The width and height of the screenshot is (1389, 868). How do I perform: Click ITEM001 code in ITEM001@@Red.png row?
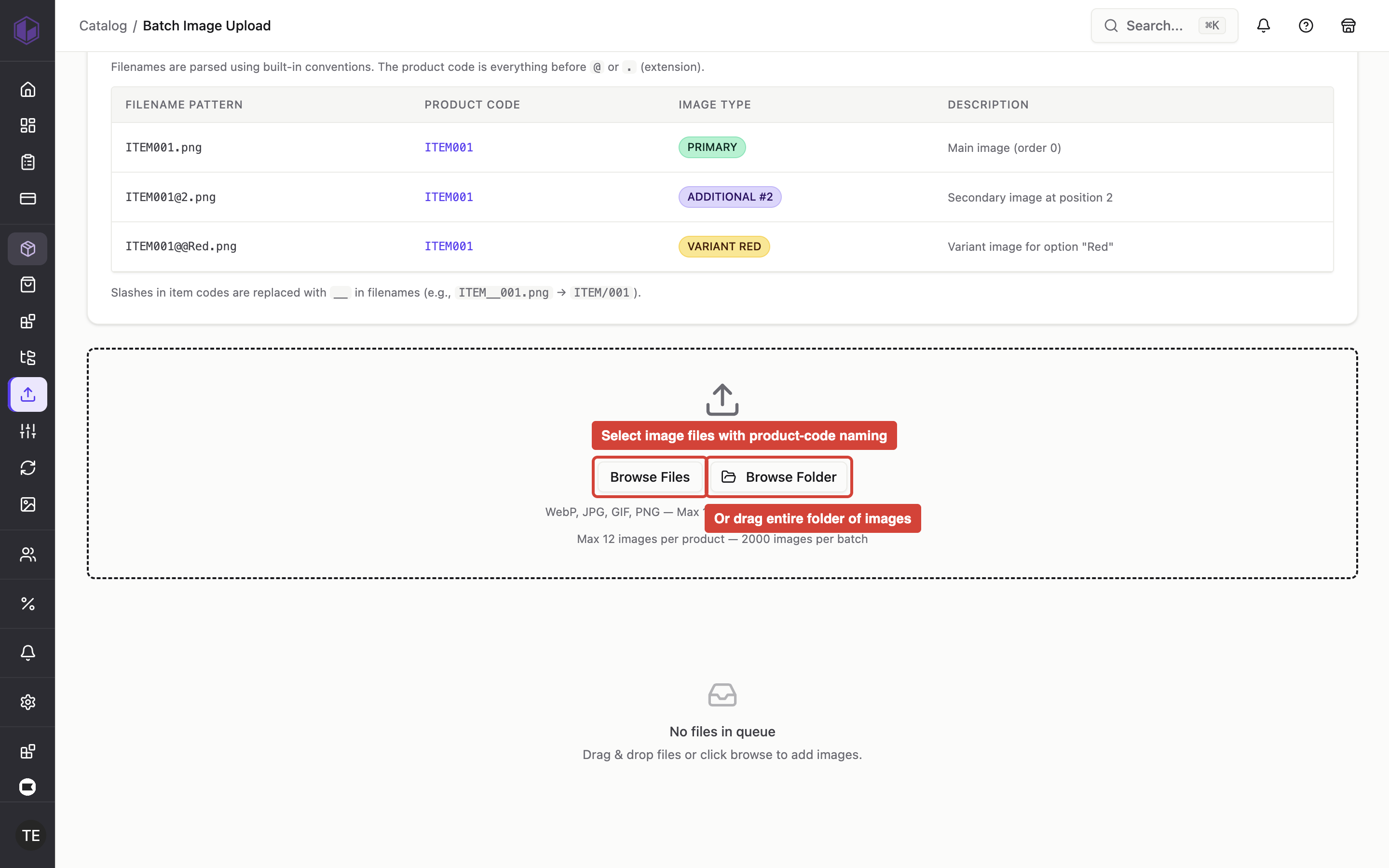(449, 246)
